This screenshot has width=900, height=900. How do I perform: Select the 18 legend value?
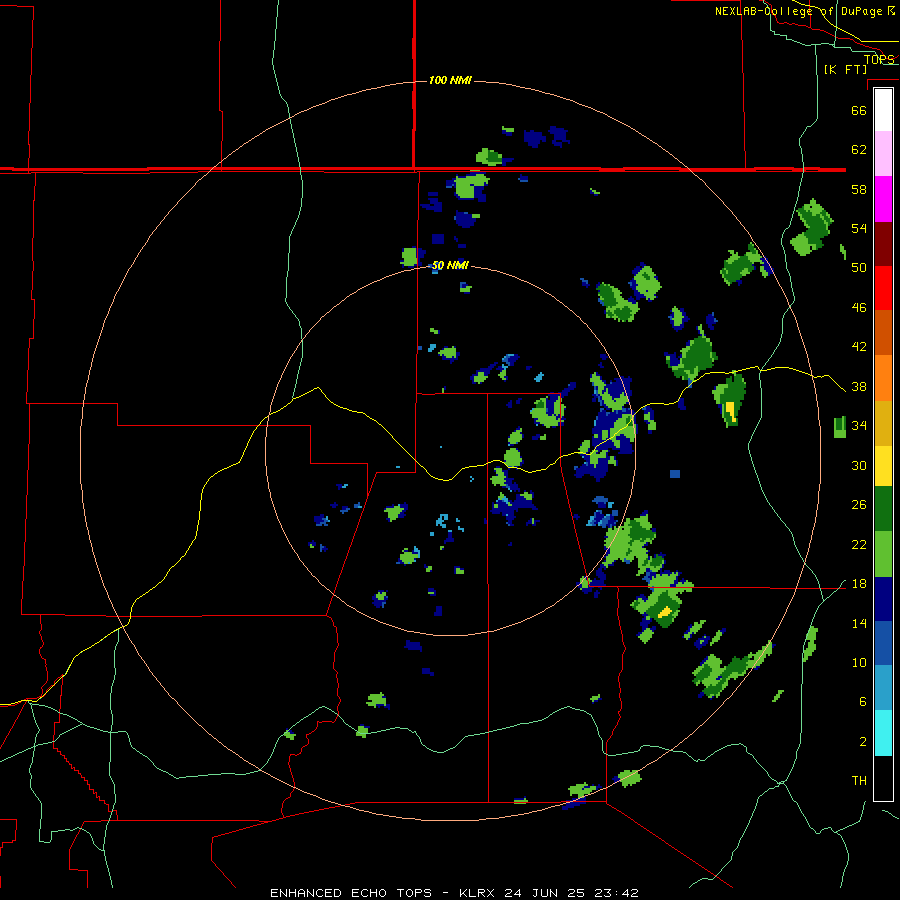coord(859,584)
